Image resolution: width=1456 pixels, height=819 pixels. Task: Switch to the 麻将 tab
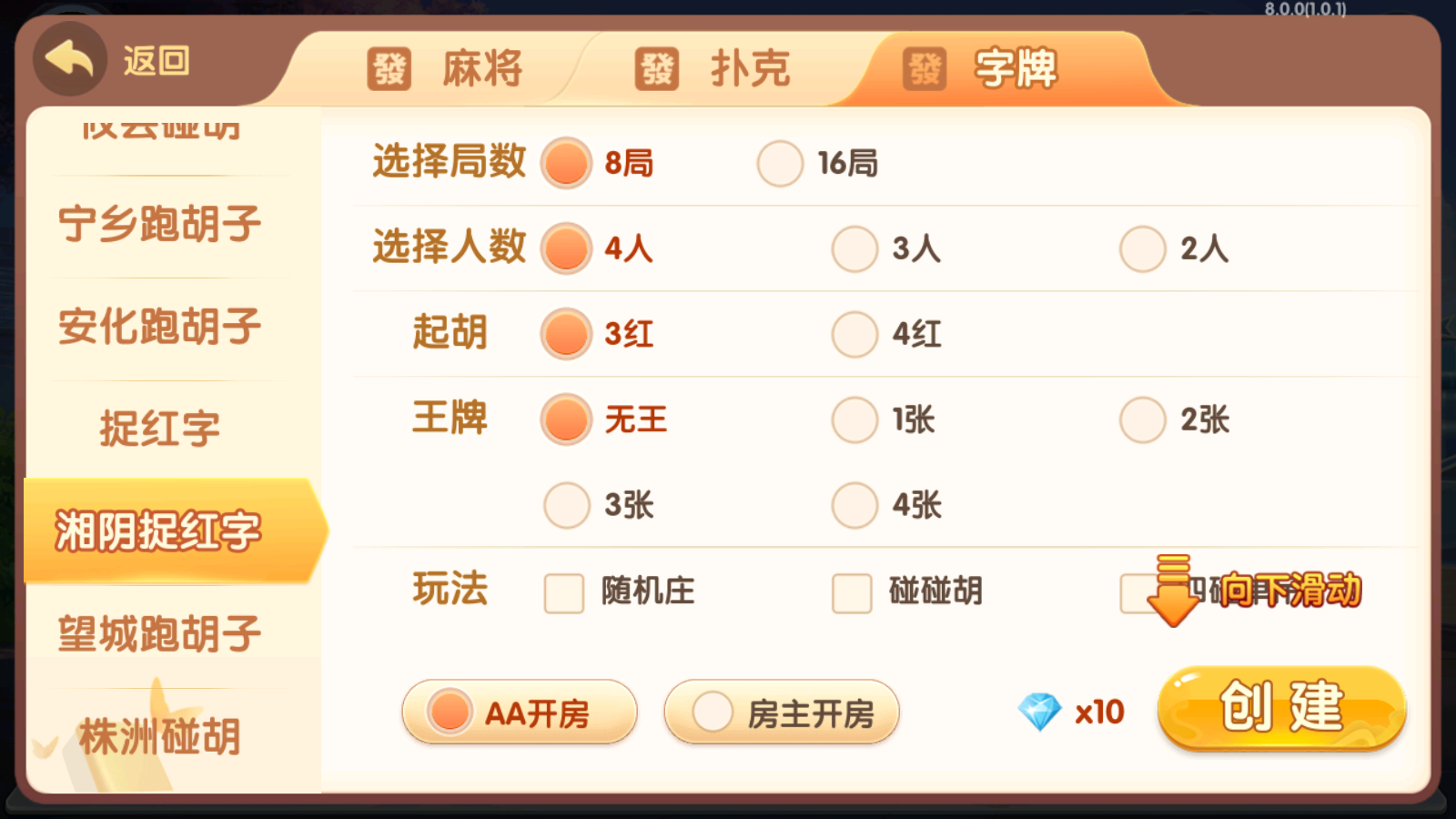[x=460, y=66]
